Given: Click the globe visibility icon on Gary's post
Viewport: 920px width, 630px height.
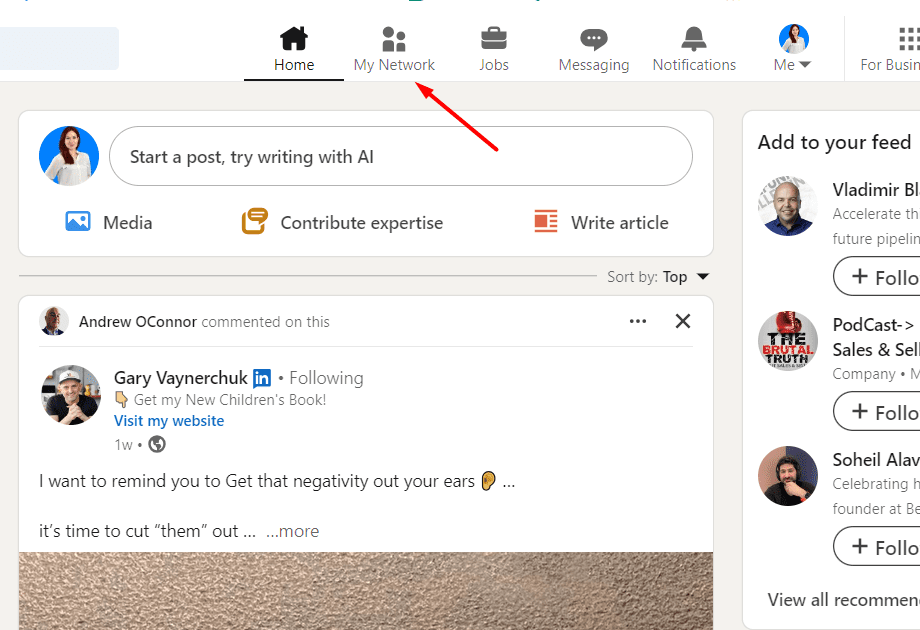Looking at the screenshot, I should click(x=156, y=444).
